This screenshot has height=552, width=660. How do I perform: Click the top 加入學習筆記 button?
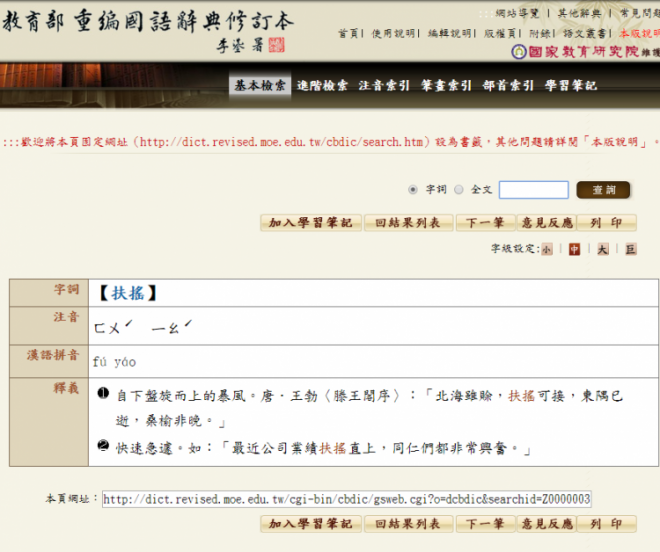310,223
